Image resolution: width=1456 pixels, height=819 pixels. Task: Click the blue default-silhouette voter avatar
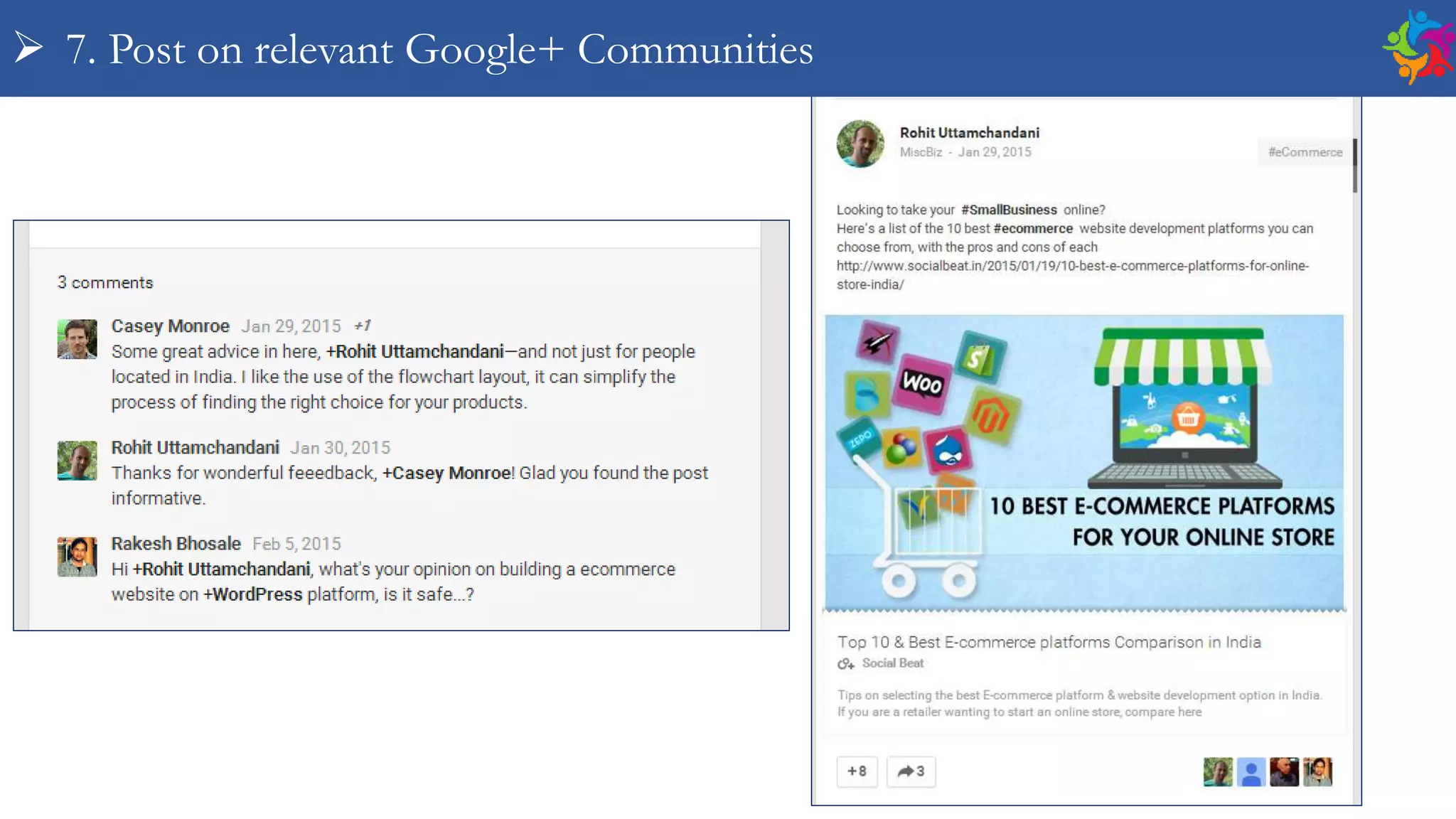[1251, 772]
